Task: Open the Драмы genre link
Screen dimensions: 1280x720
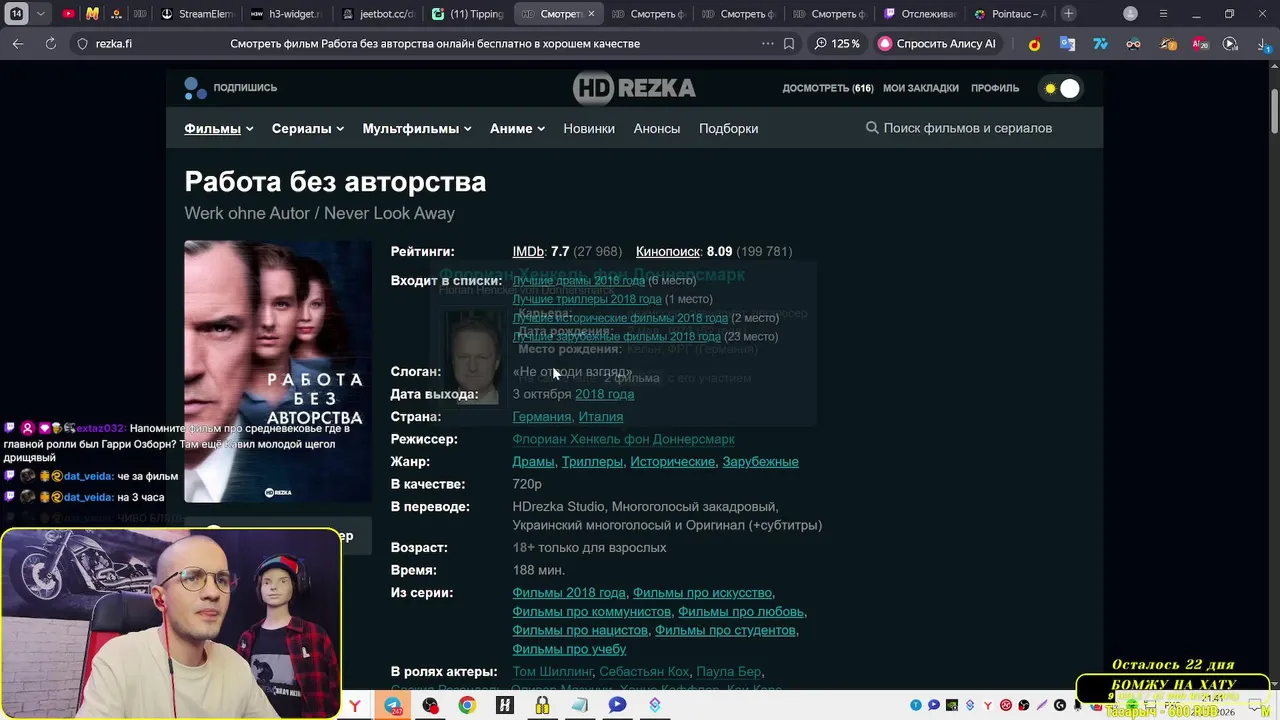Action: [533, 461]
